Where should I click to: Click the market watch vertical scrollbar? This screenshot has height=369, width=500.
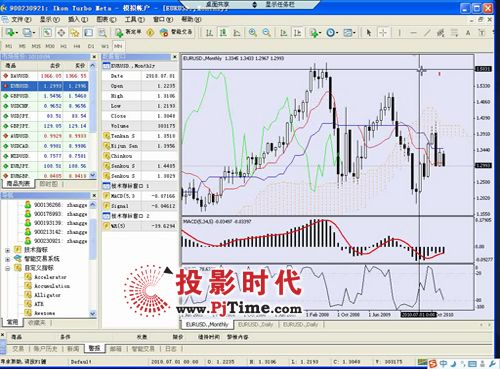pos(93,120)
